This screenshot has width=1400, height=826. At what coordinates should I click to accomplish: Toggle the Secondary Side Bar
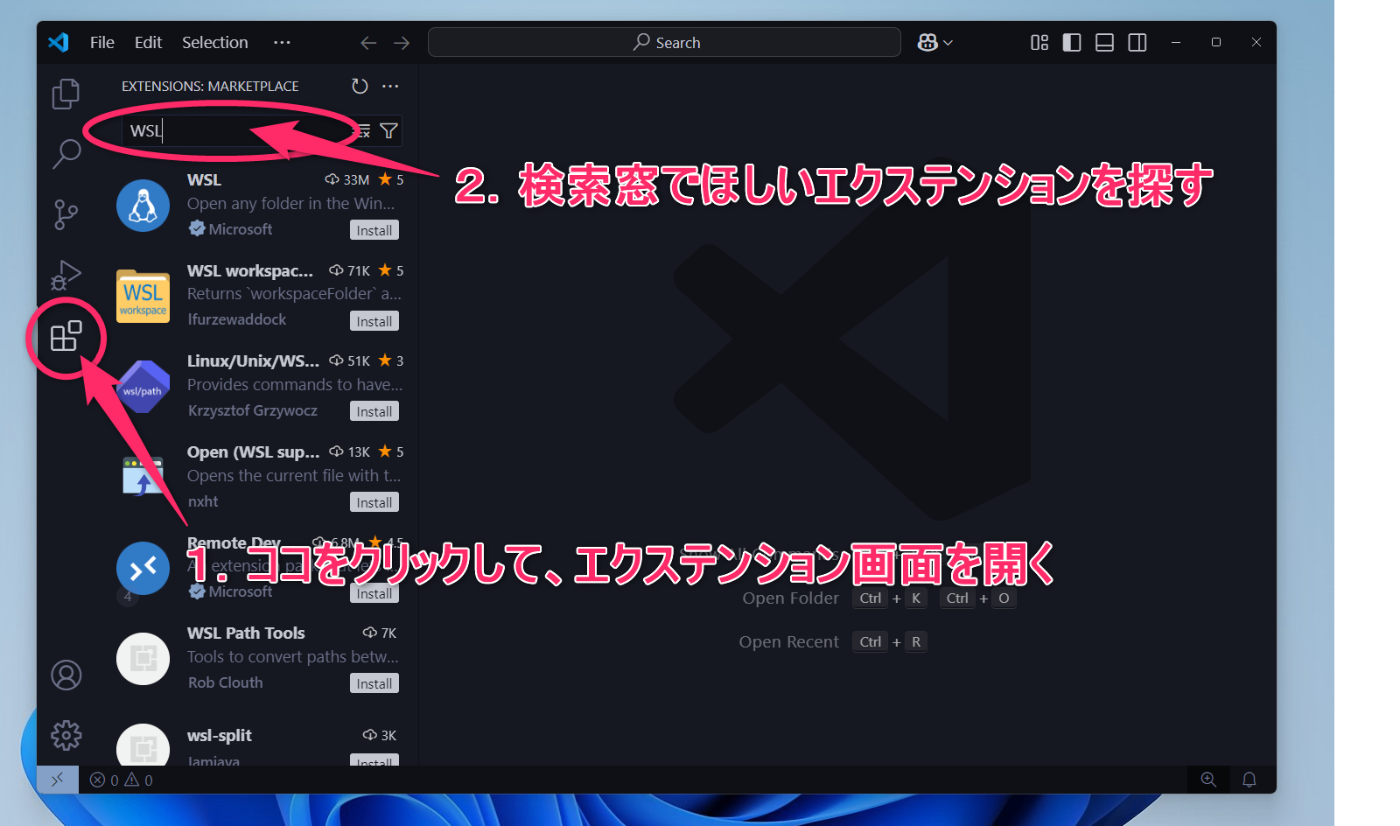1137,42
